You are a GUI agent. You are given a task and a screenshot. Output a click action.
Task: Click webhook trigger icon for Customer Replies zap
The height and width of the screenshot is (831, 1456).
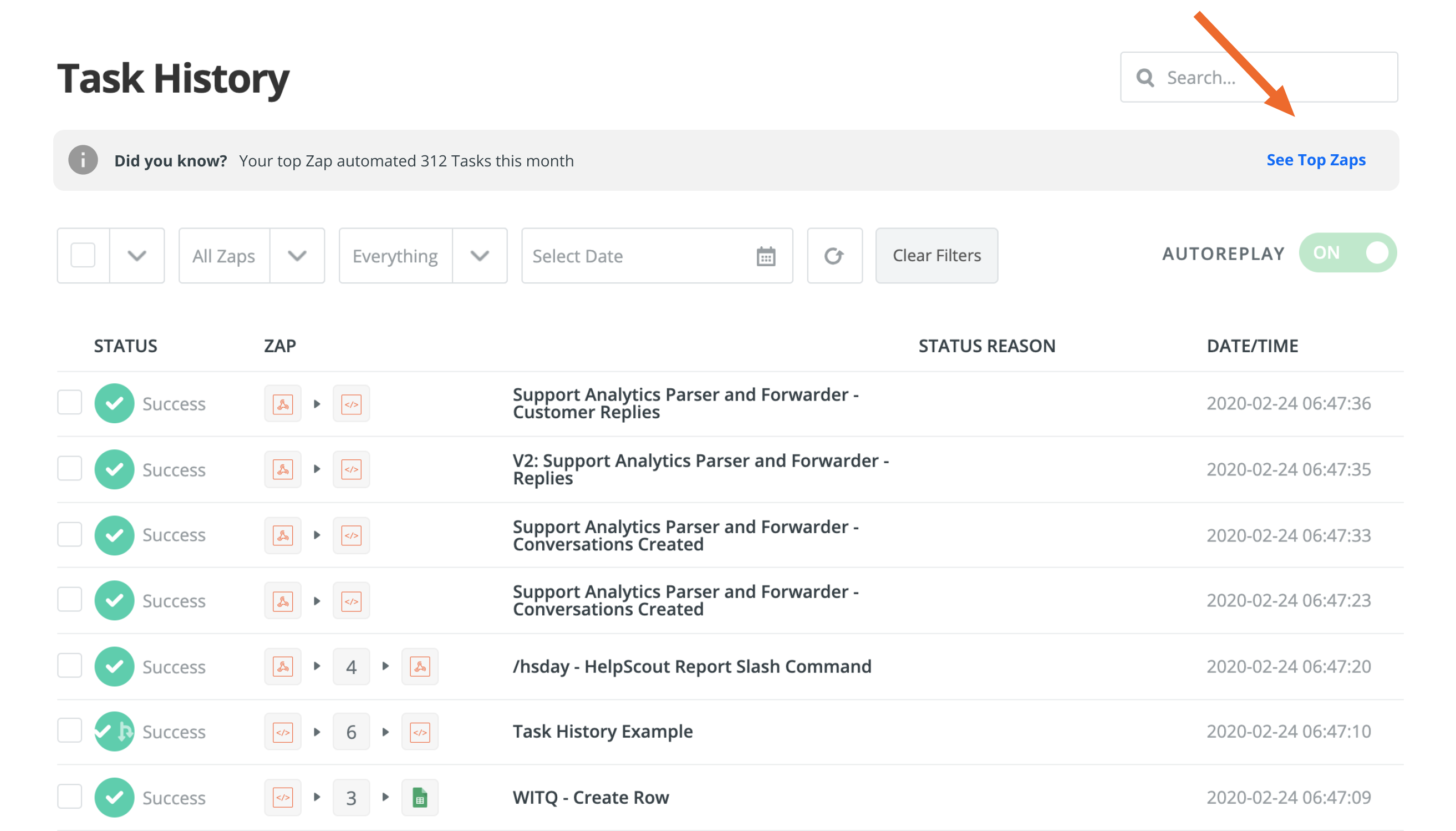(x=282, y=403)
